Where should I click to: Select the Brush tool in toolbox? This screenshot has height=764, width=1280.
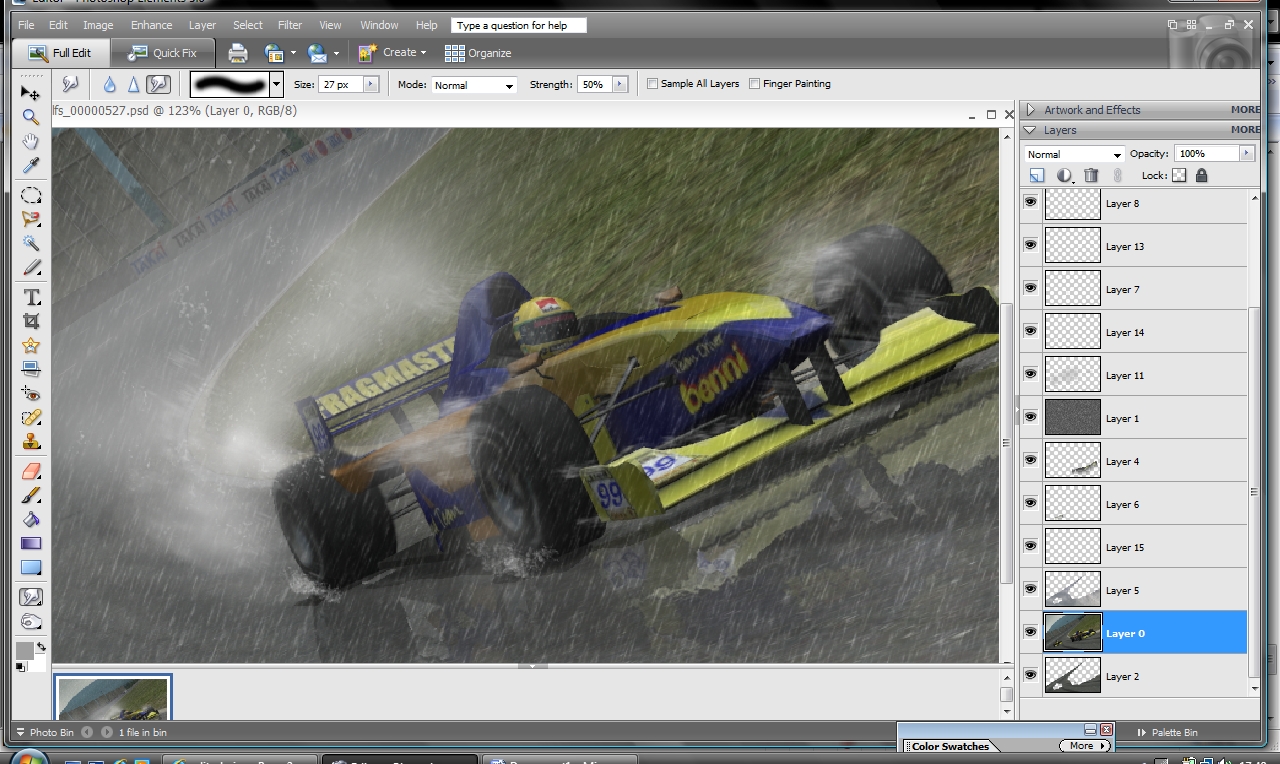coord(31,495)
